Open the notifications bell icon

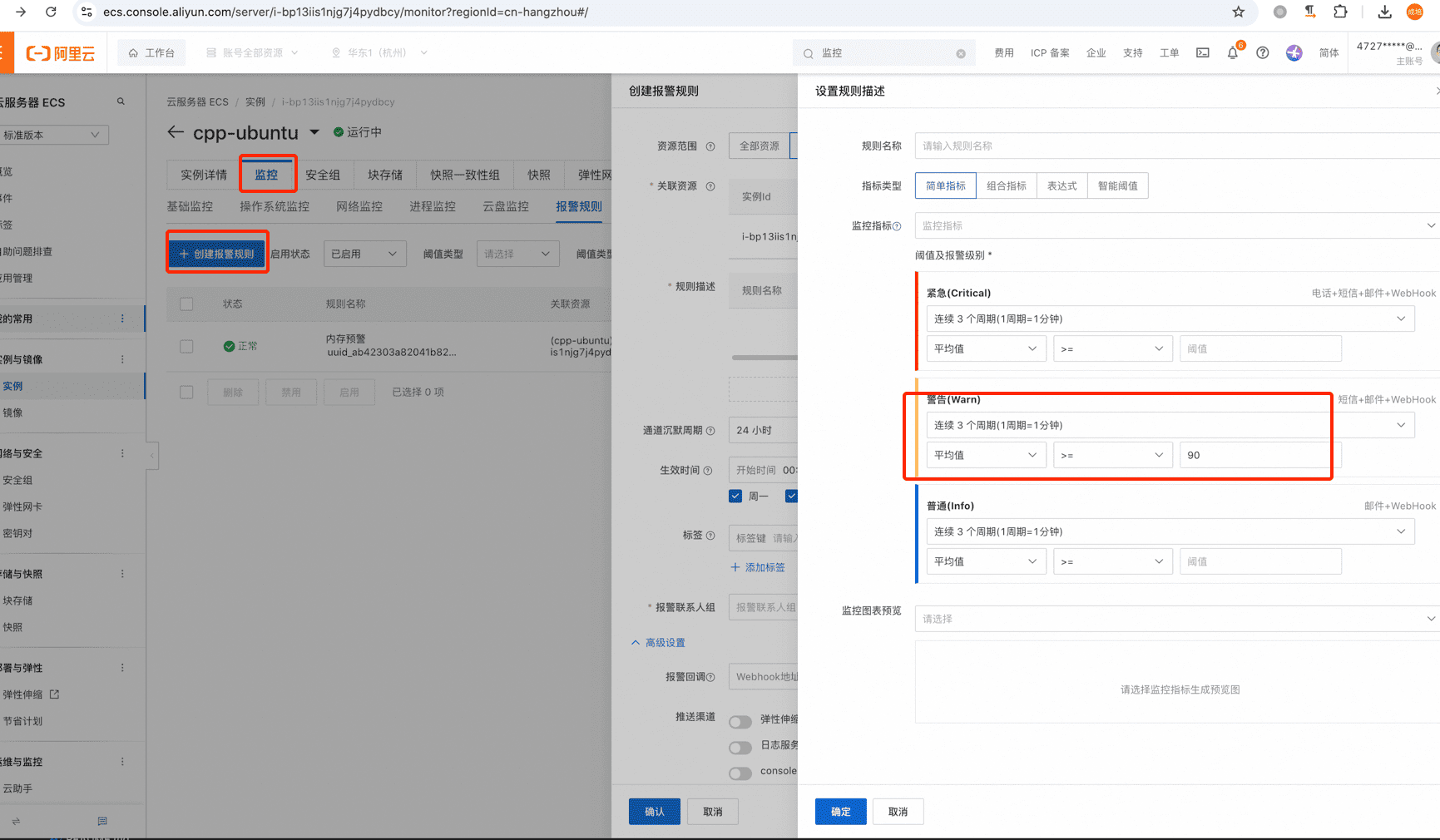click(x=1233, y=53)
